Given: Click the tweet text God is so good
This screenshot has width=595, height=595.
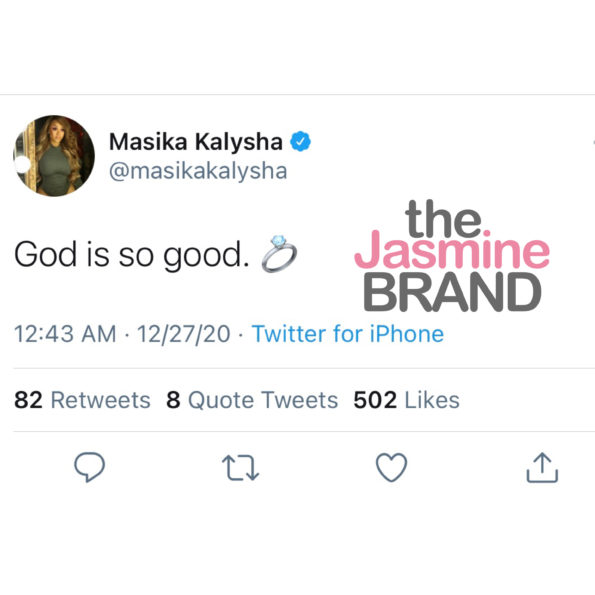Looking at the screenshot, I should click(132, 255).
